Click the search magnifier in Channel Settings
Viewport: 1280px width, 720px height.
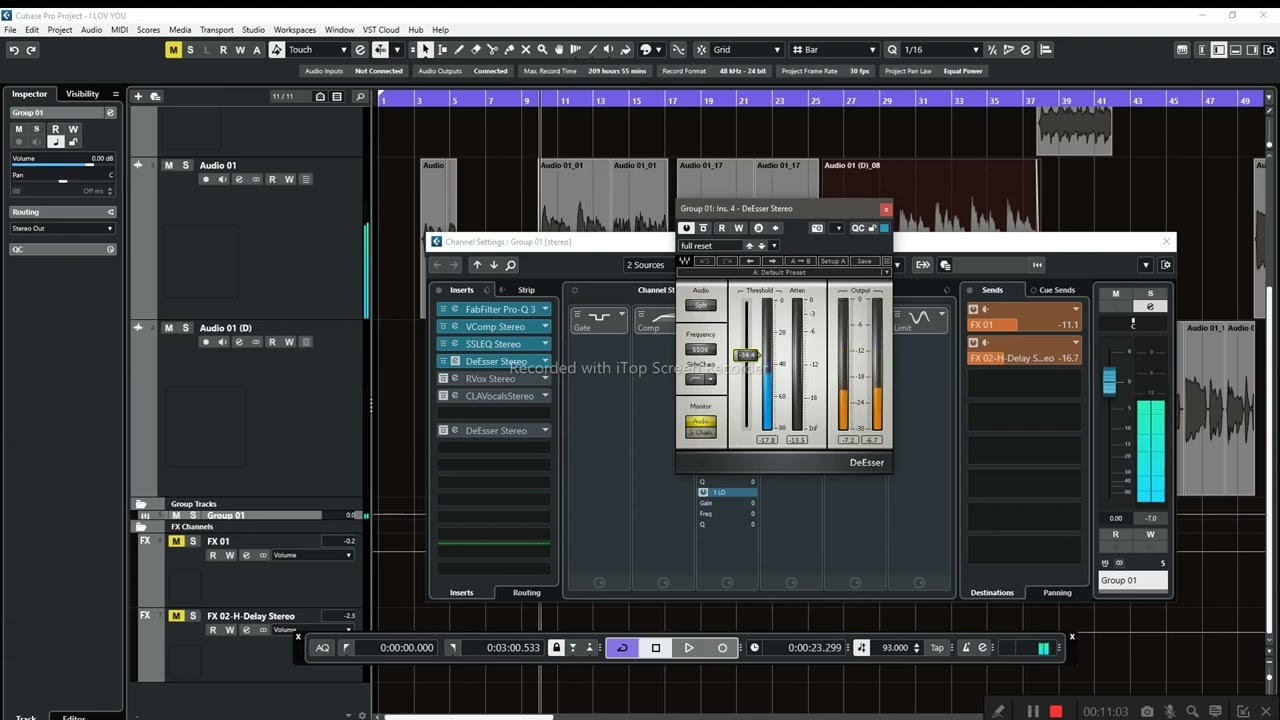tap(510, 265)
